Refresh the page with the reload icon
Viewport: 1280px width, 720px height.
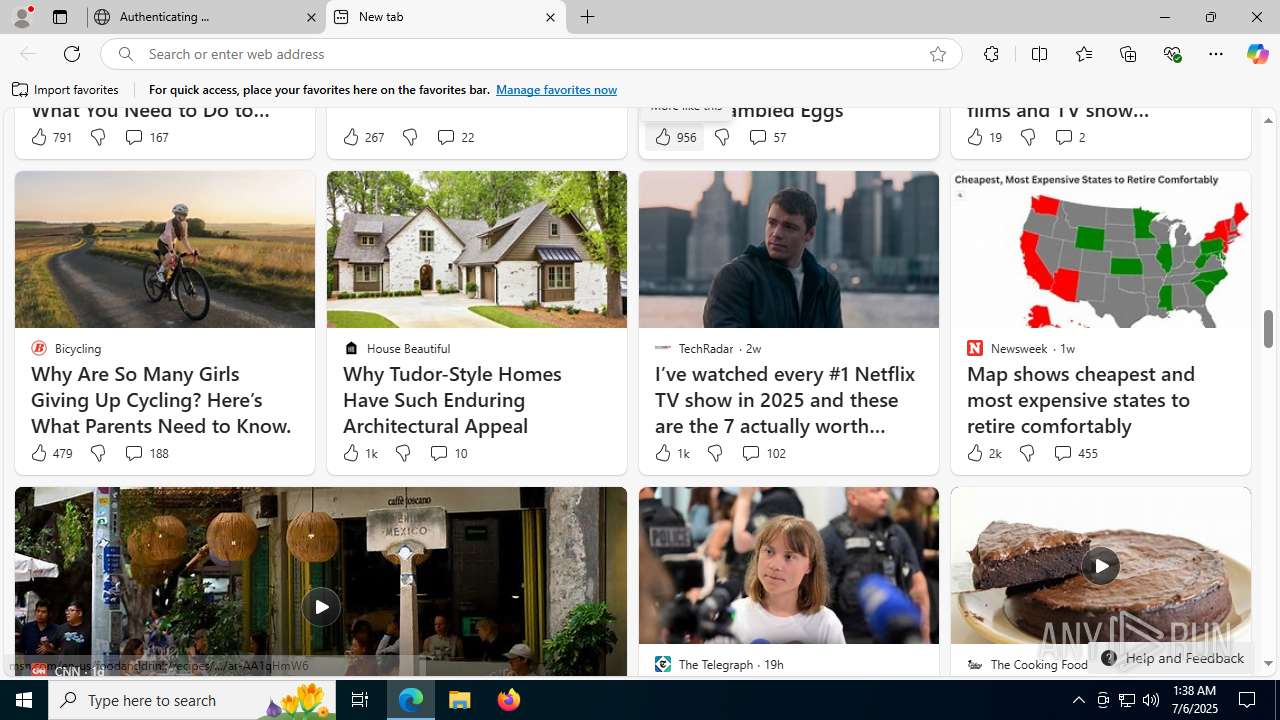tap(72, 54)
